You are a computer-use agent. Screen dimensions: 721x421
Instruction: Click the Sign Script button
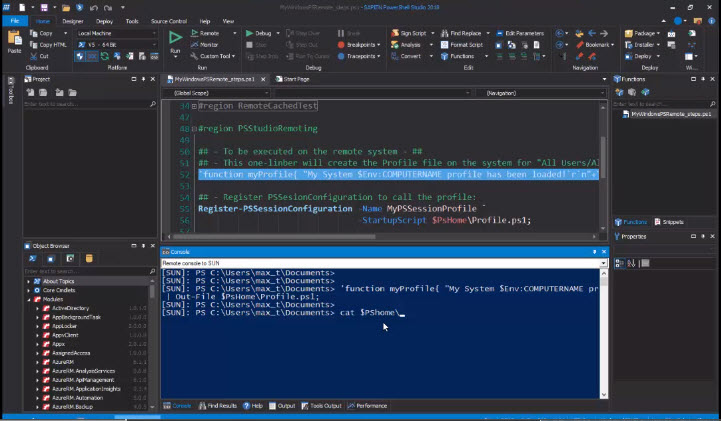tap(408, 33)
